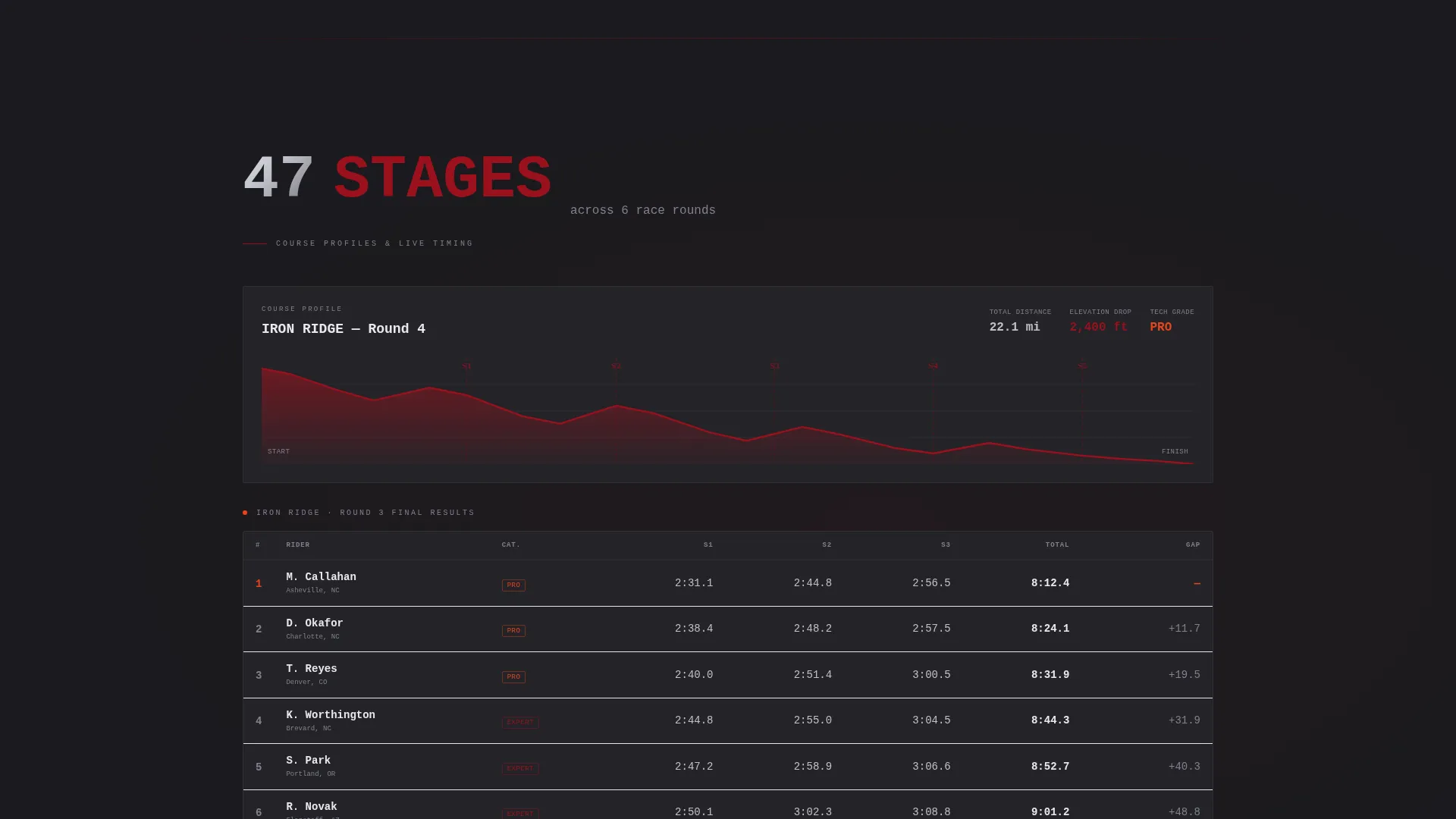The height and width of the screenshot is (819, 1456).
Task: Click the RIDER column header
Action: pyautogui.click(x=298, y=544)
